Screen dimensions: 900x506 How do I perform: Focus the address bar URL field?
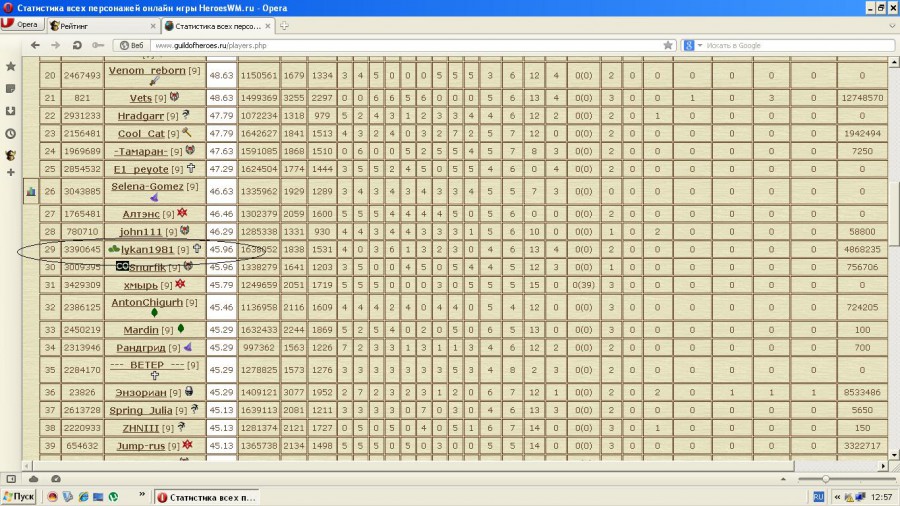click(x=406, y=45)
